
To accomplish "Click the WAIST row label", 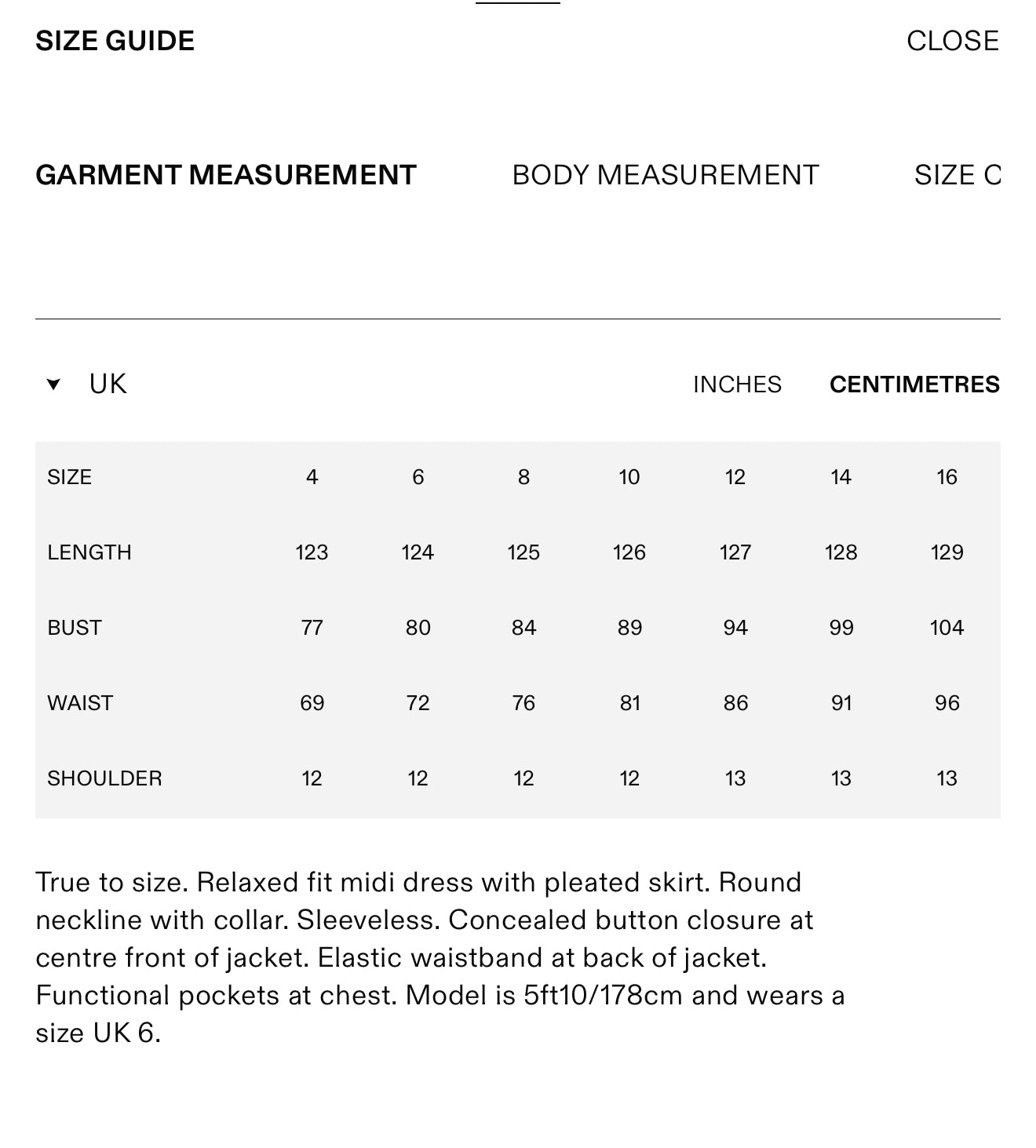I will (x=80, y=703).
